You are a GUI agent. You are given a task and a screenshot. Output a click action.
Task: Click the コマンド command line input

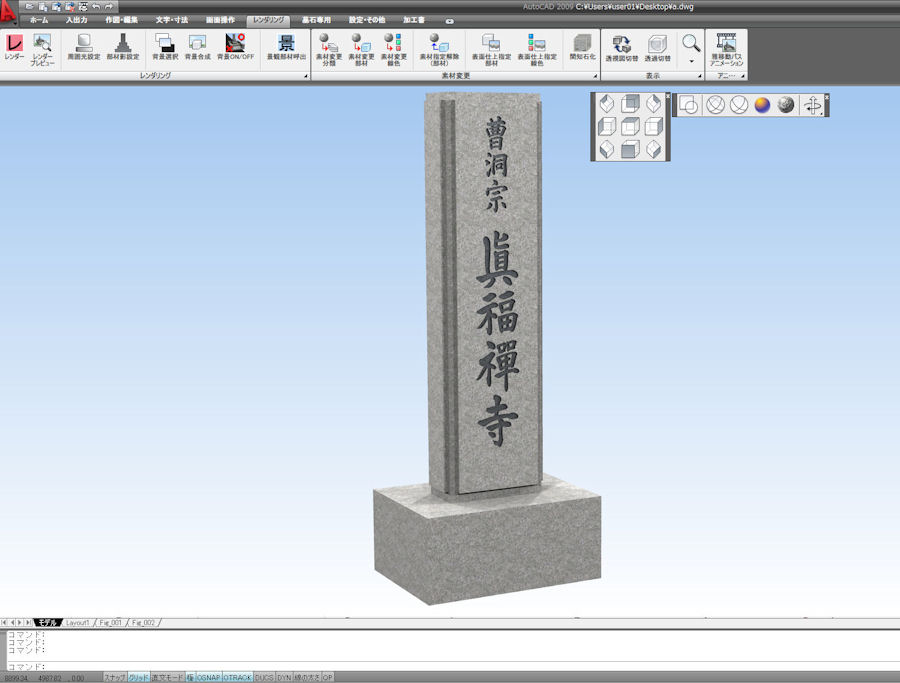coord(453,666)
